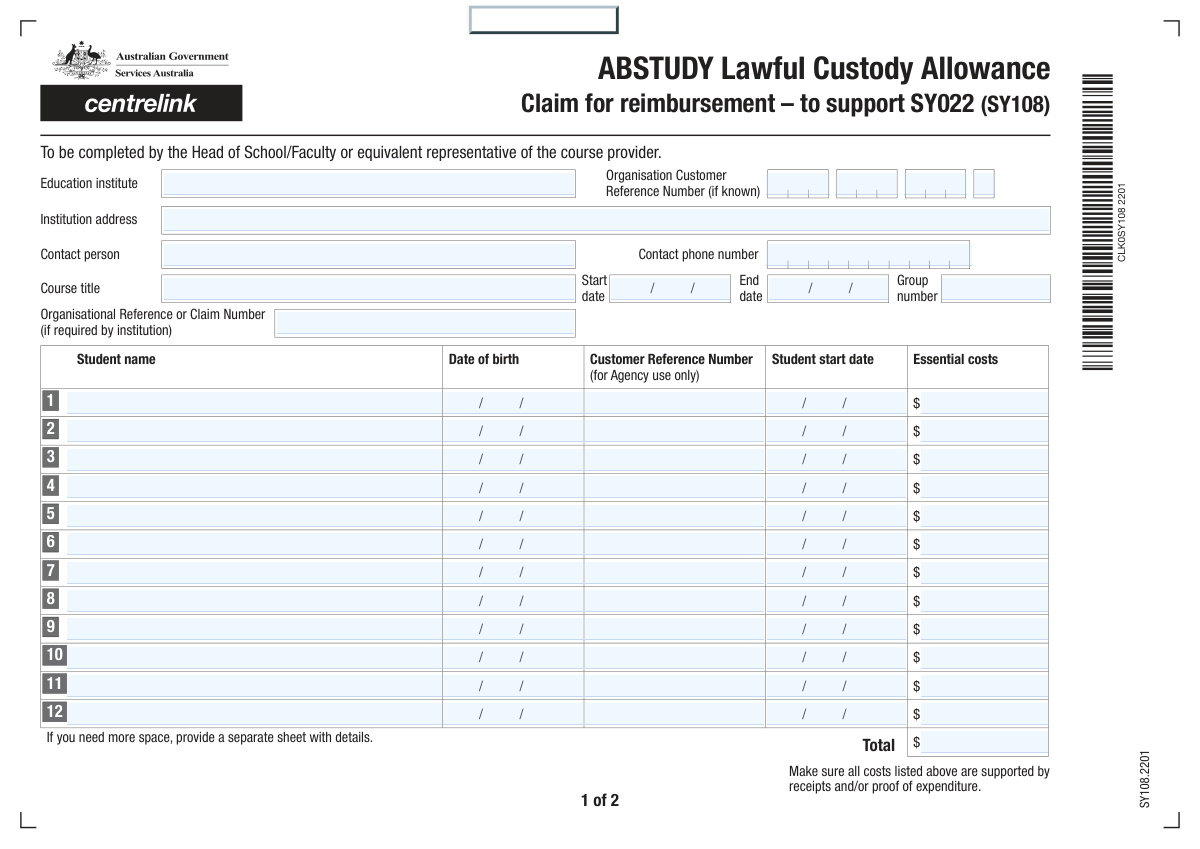Click Student start date in row 11
Screen dimensions: 1200x849
click(836, 685)
